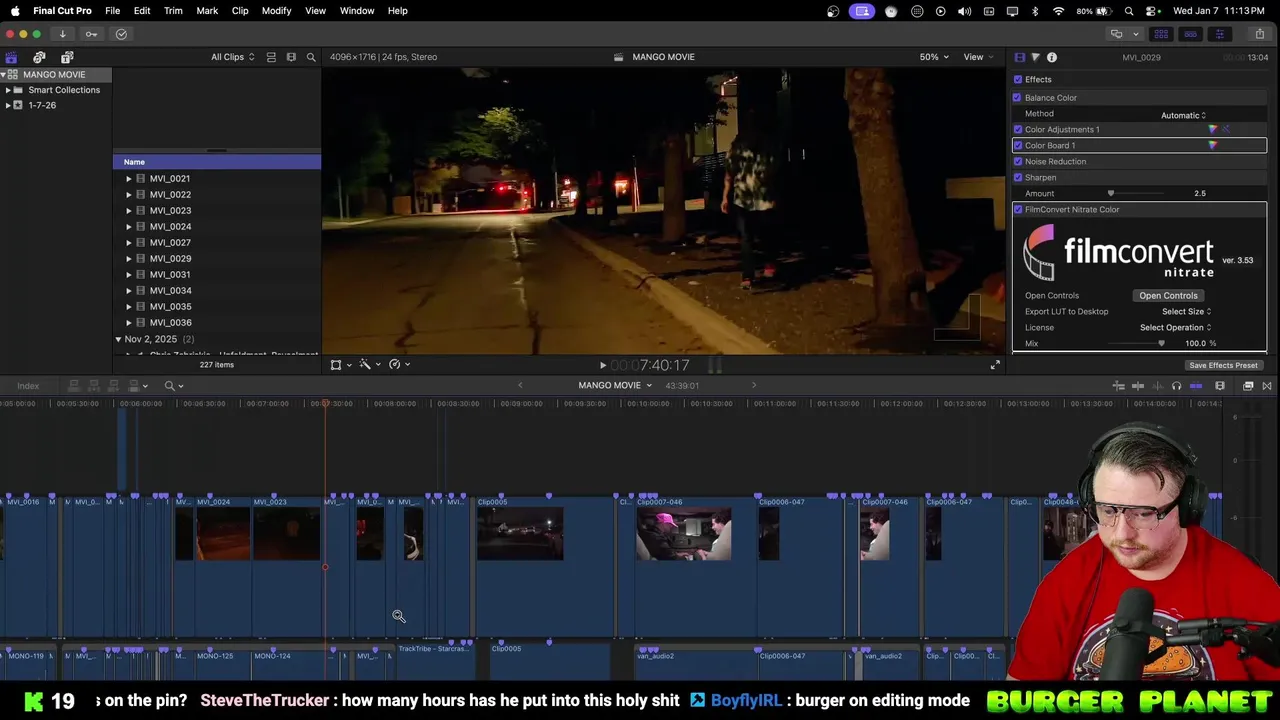Open the Select Operation license dropdown
Screen dimensions: 1280x720
[1176, 327]
